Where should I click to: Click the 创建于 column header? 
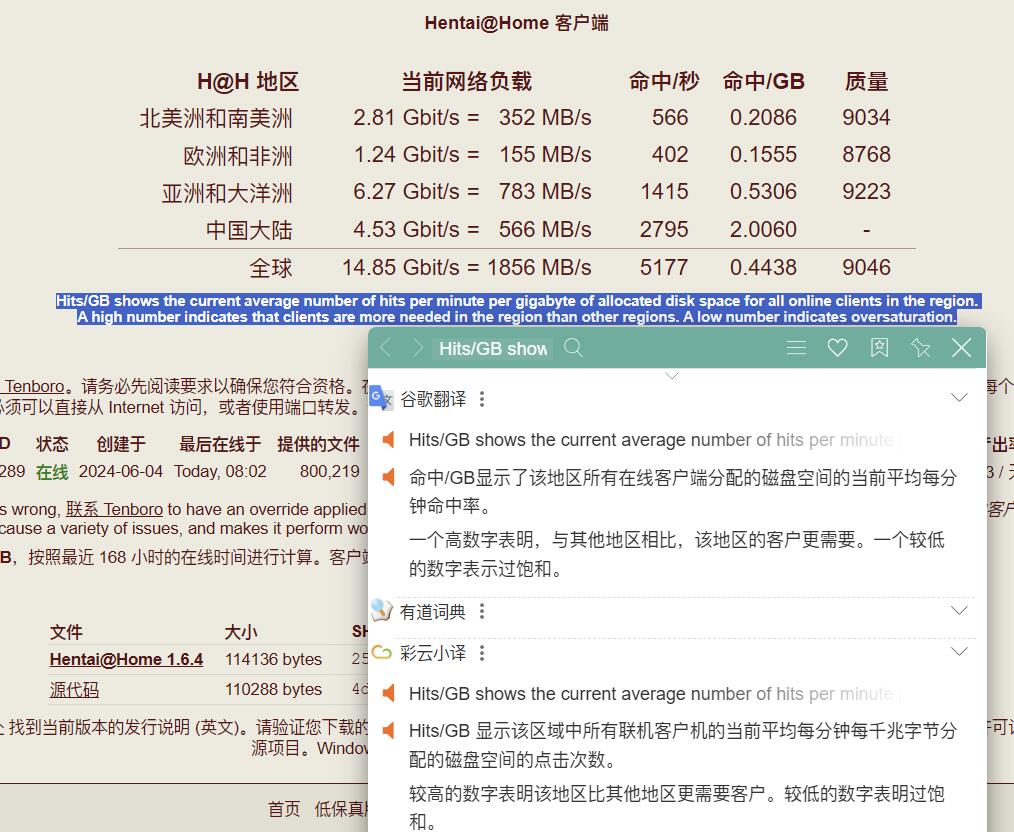(121, 444)
